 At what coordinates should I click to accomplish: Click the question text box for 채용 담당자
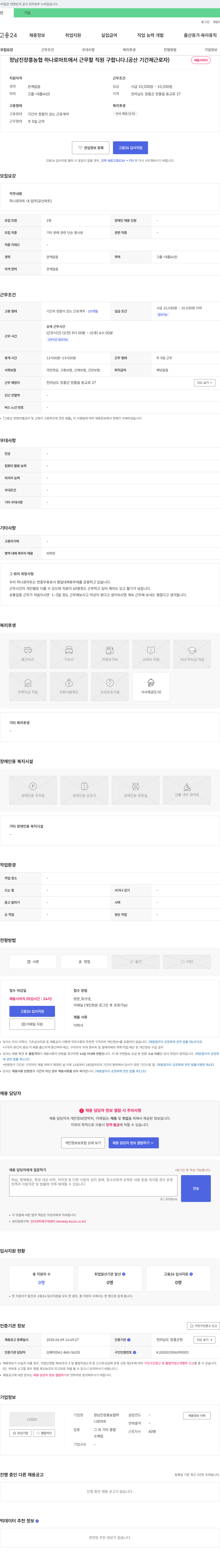pyautogui.click(x=93, y=1186)
